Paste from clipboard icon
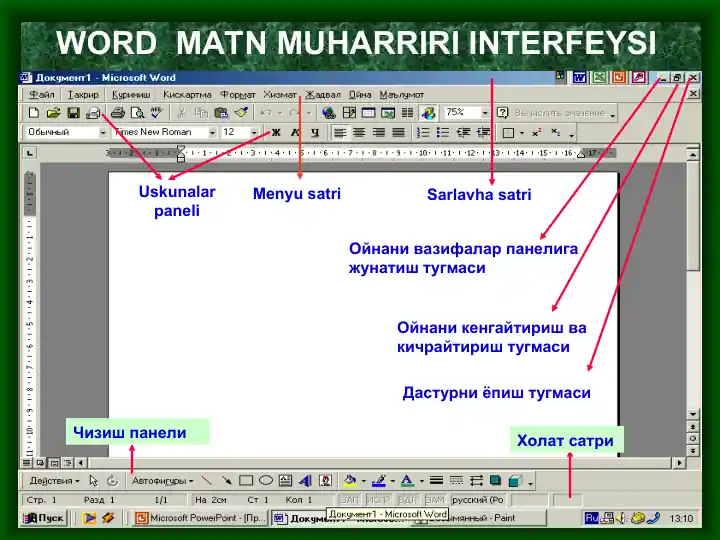Viewport: 720px width, 540px height. [221, 112]
